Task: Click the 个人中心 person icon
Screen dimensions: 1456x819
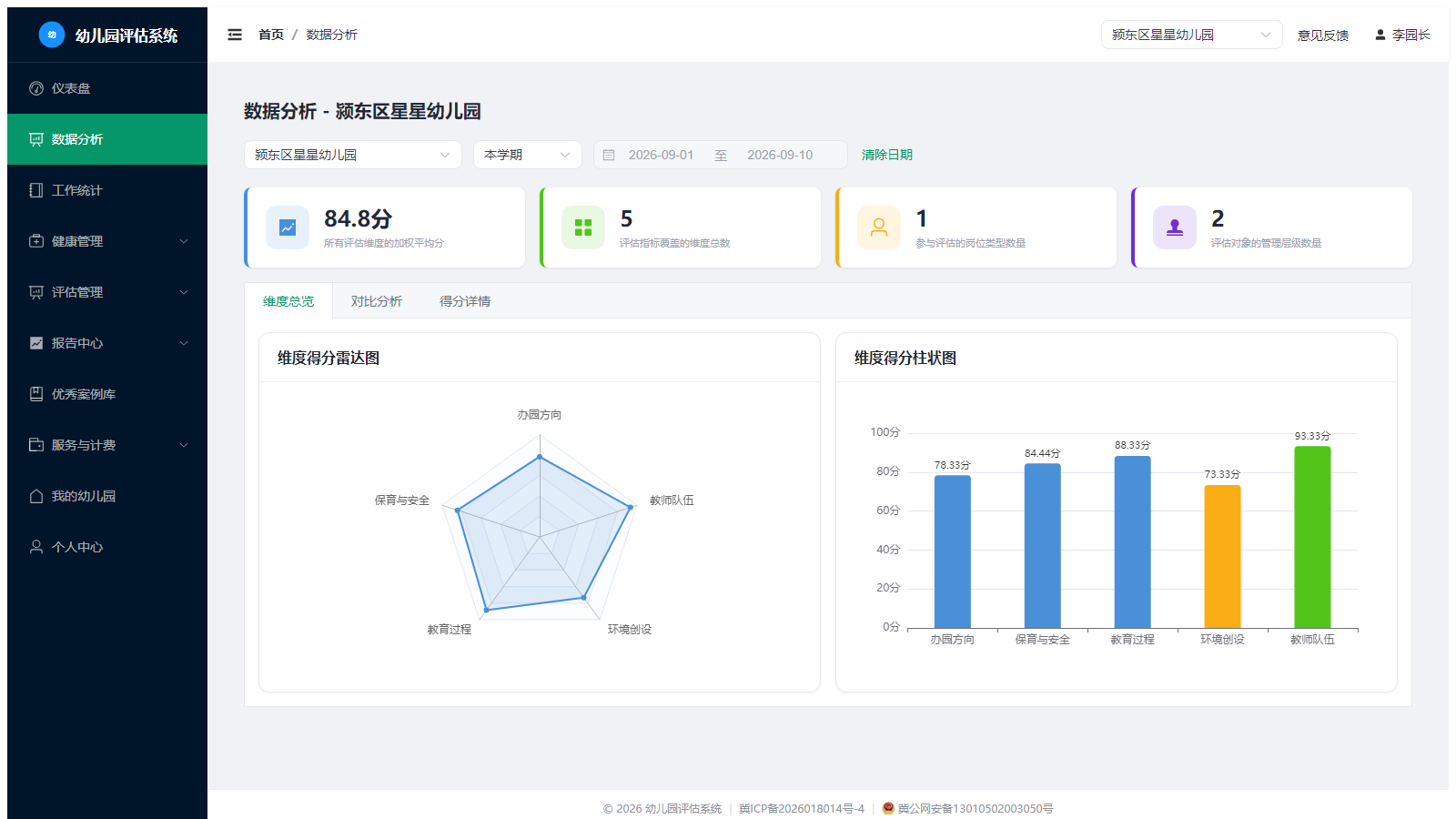Action: (x=36, y=547)
